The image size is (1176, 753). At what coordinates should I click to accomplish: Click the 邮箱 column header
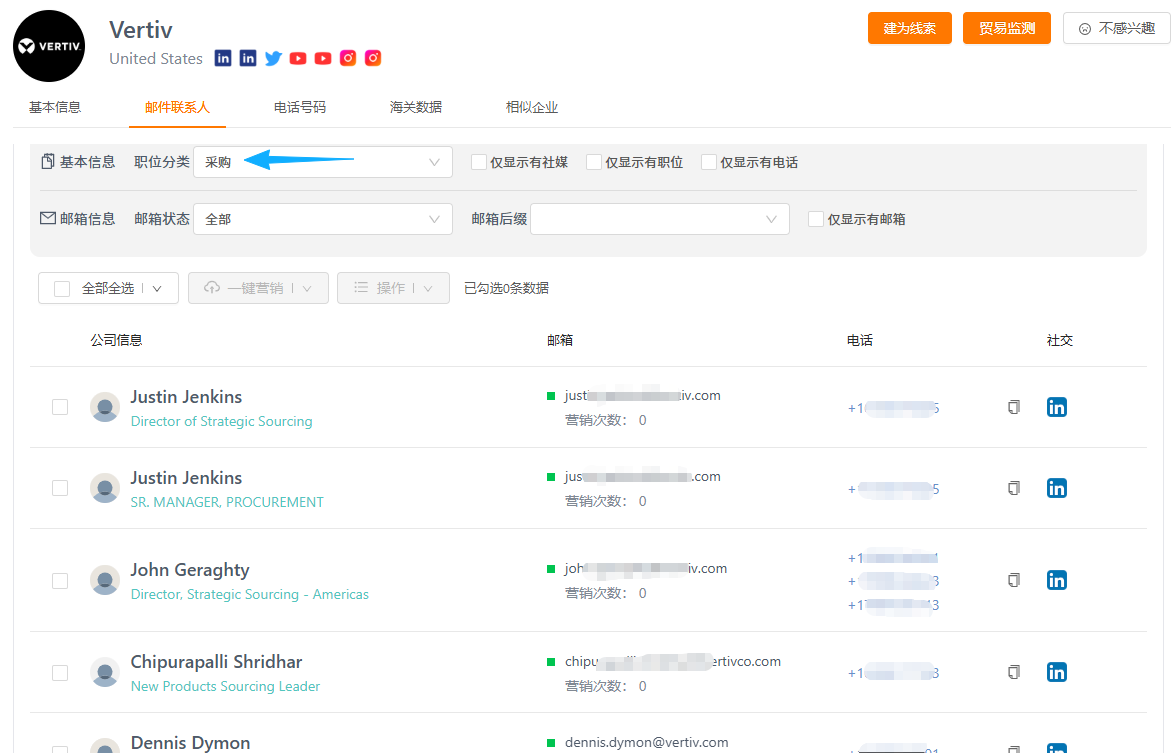click(x=560, y=340)
